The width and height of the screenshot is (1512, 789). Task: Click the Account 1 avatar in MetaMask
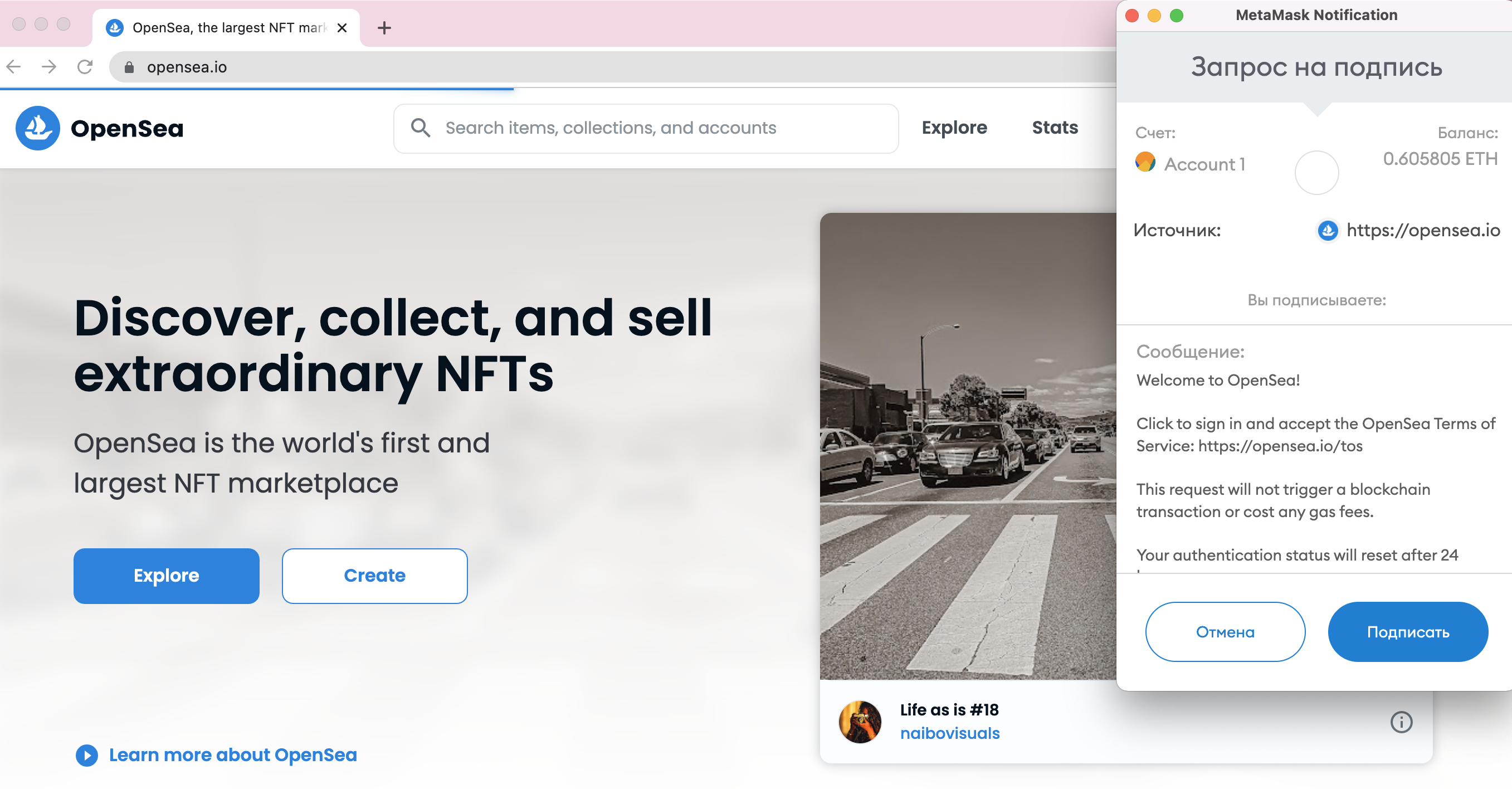pos(1145,162)
